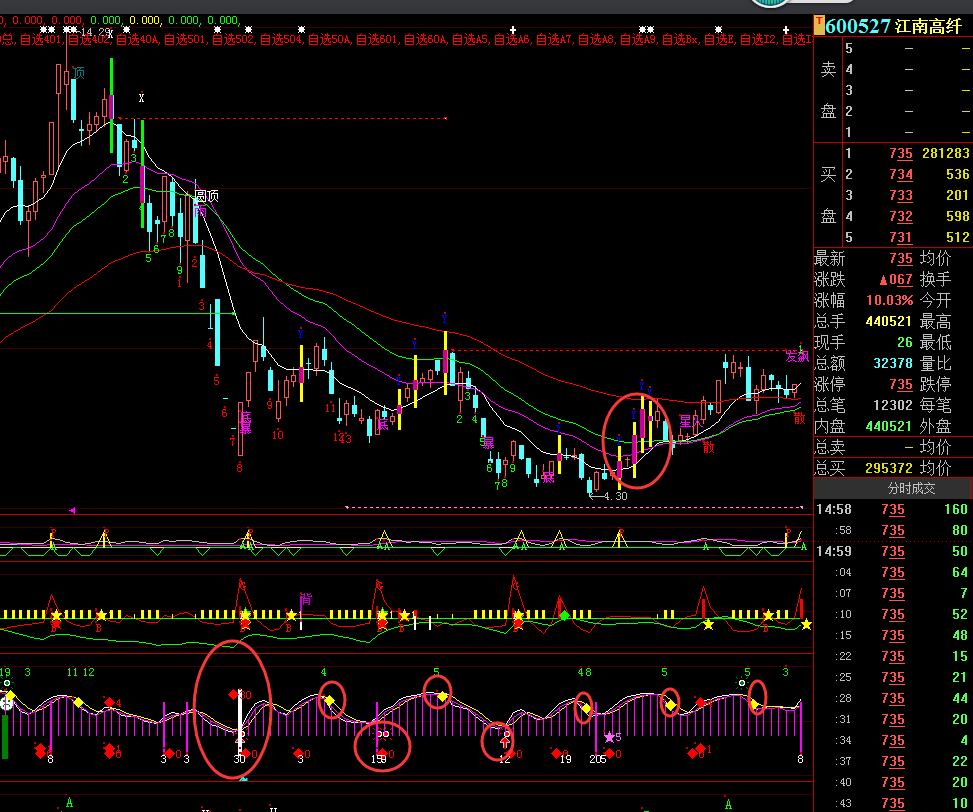Screen dimensions: 973x812
Task: Click the 换手 label
Action: point(935,279)
